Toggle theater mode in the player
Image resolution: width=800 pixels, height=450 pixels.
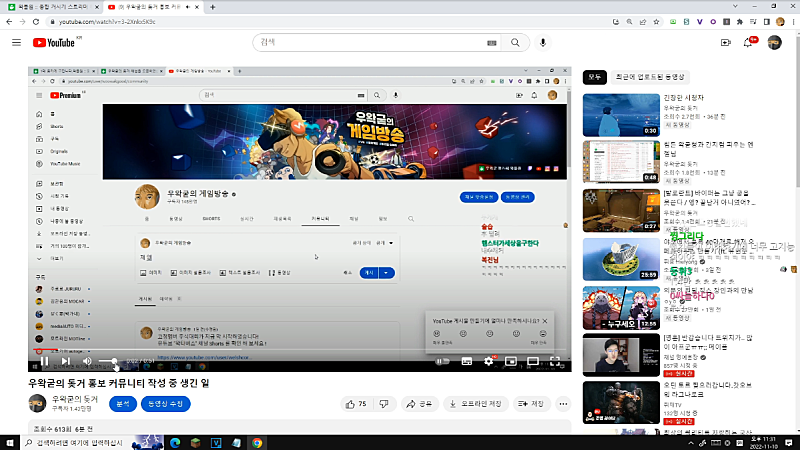(x=532, y=361)
